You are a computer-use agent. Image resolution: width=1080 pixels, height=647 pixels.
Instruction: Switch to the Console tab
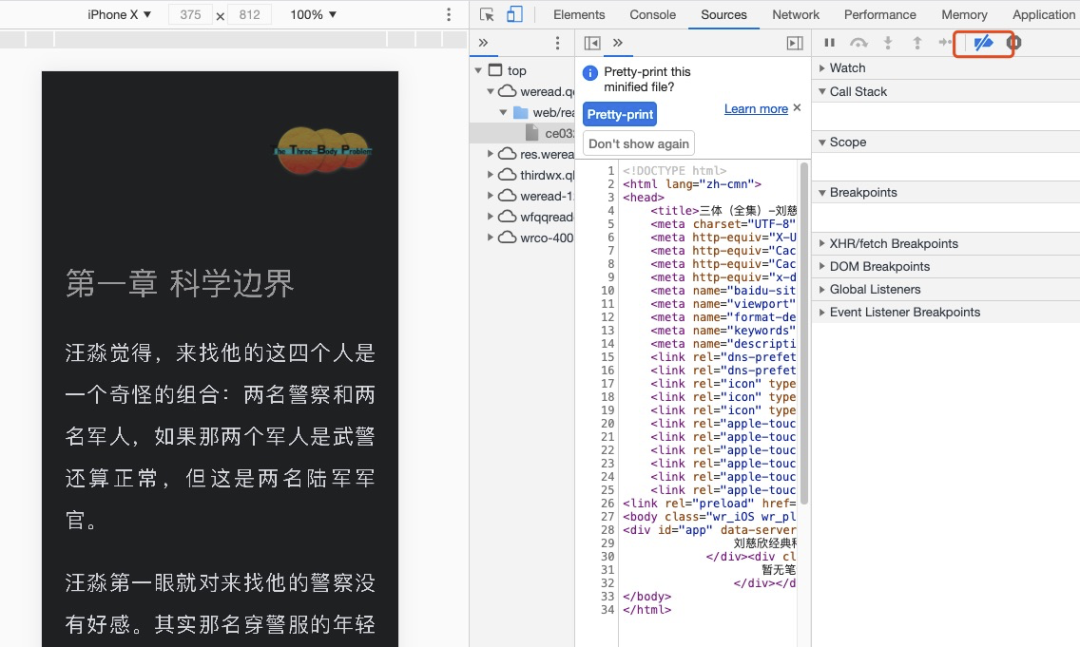pos(652,15)
